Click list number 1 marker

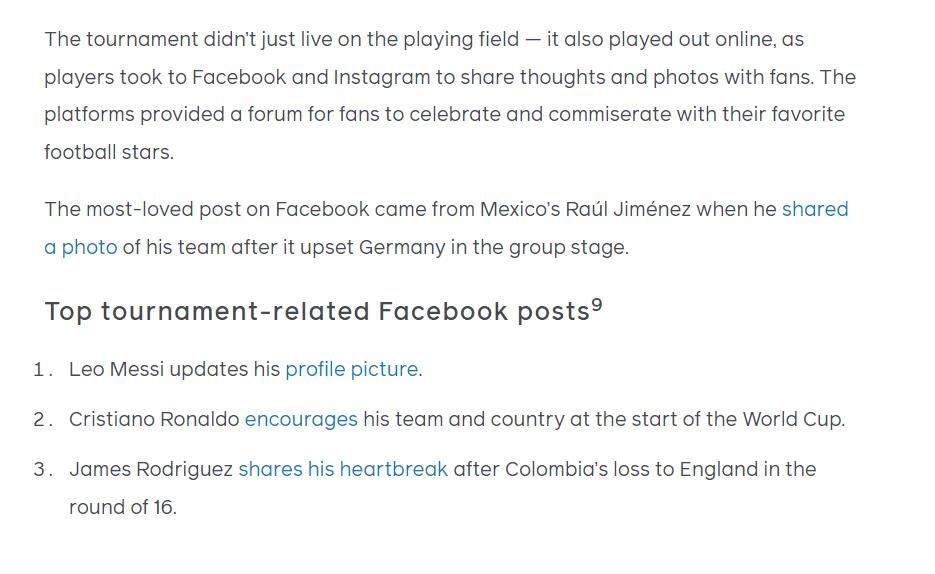click(x=42, y=370)
